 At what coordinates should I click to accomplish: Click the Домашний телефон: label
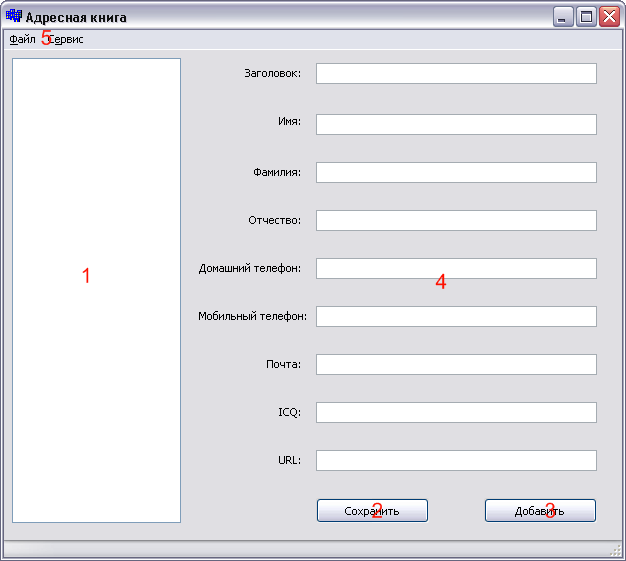[x=250, y=268]
